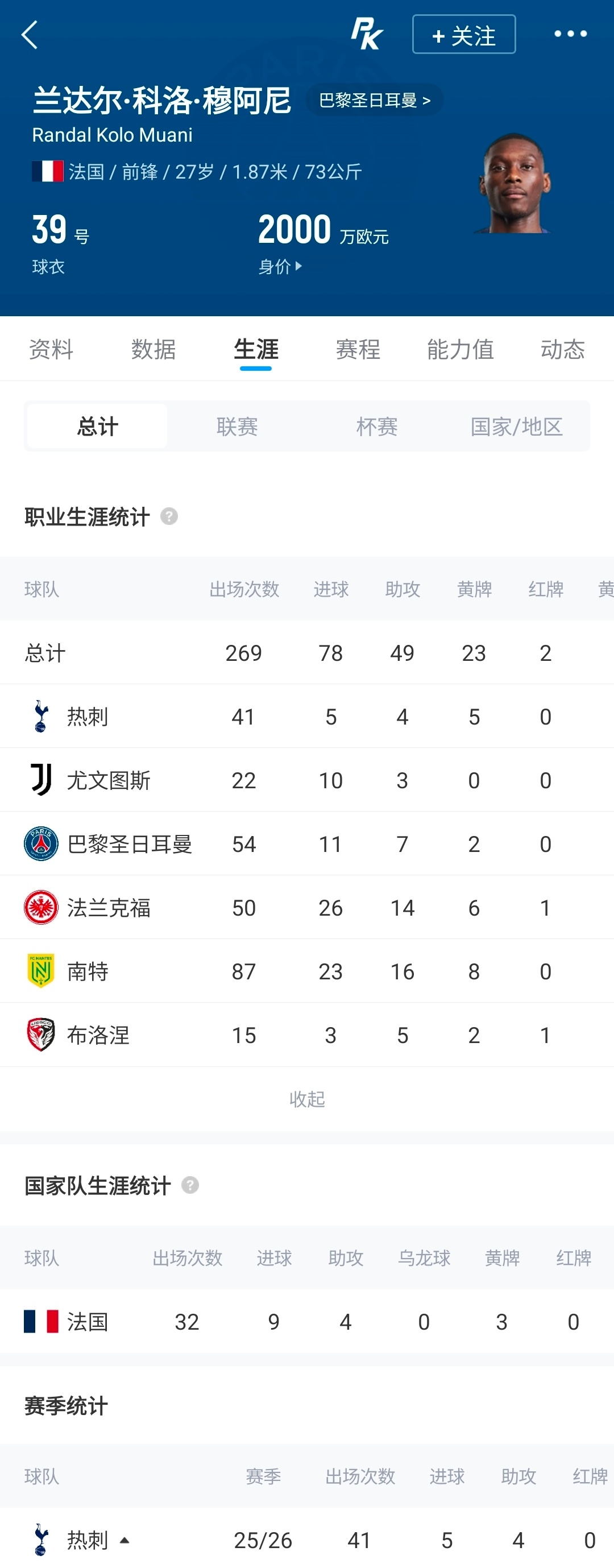Switch to the 能力值 tab

click(460, 349)
